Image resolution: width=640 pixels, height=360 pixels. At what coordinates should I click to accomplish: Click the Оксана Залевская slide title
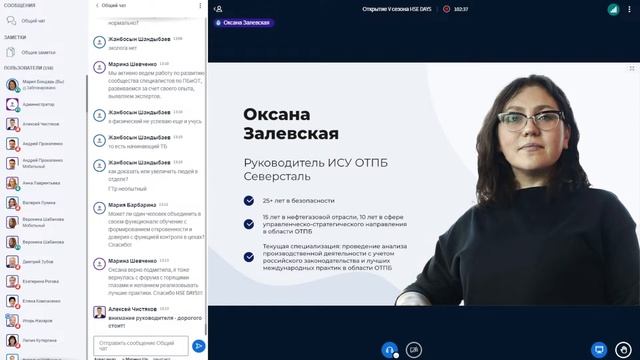(291, 124)
